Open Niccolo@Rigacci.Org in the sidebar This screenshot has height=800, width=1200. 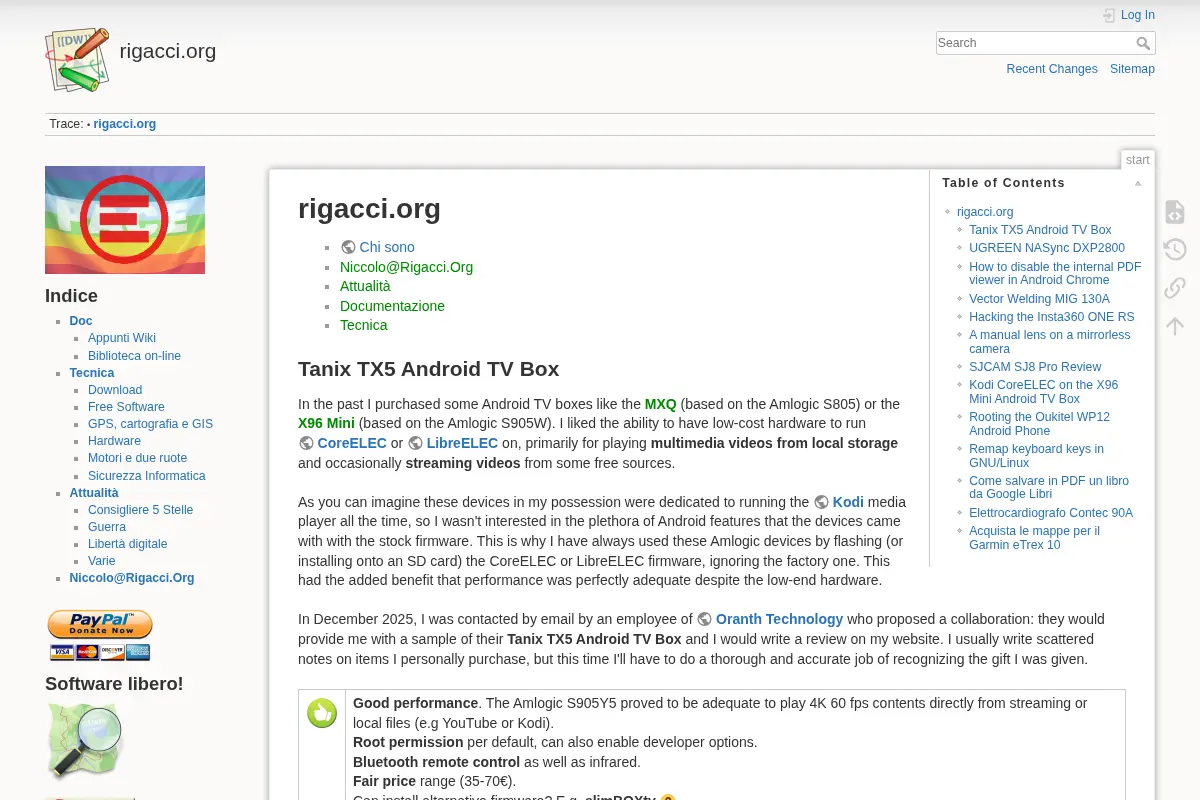132,578
